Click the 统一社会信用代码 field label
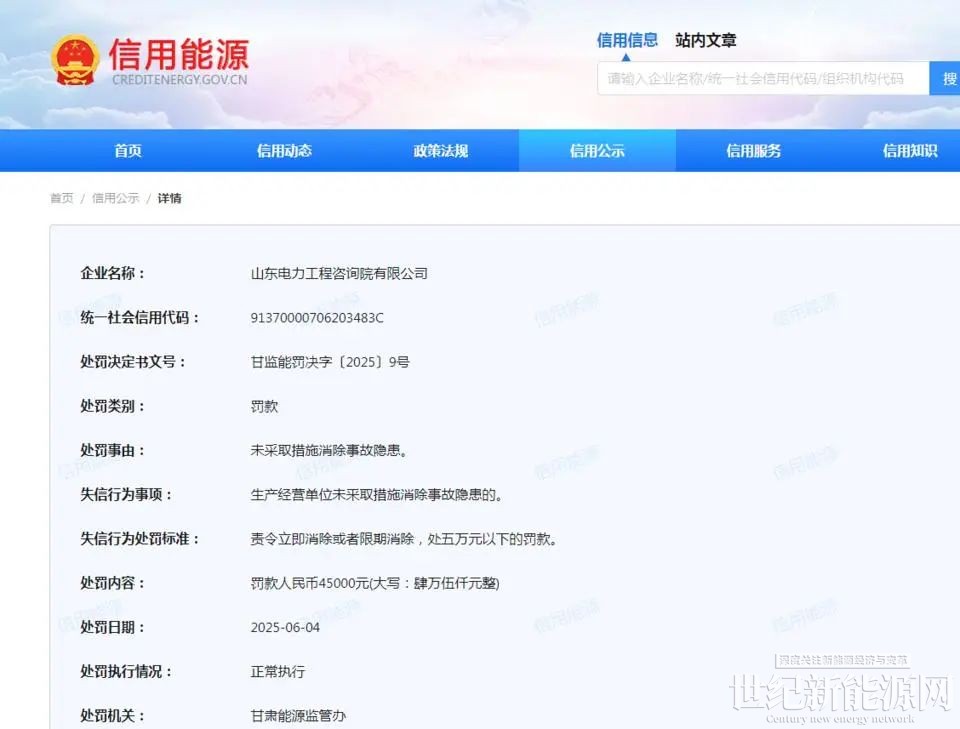This screenshot has width=960, height=729. coord(140,318)
